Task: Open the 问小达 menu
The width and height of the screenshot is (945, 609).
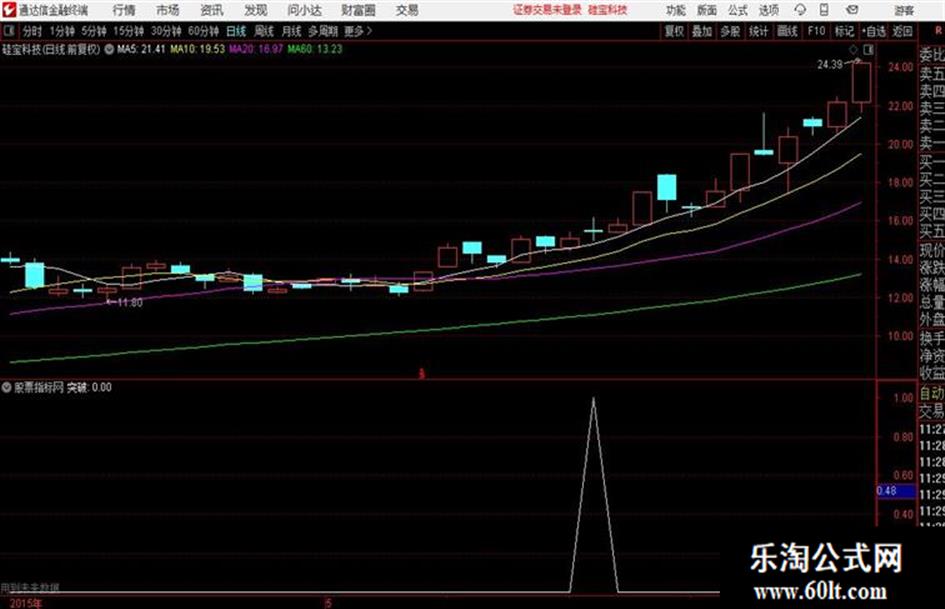Action: click(x=305, y=10)
